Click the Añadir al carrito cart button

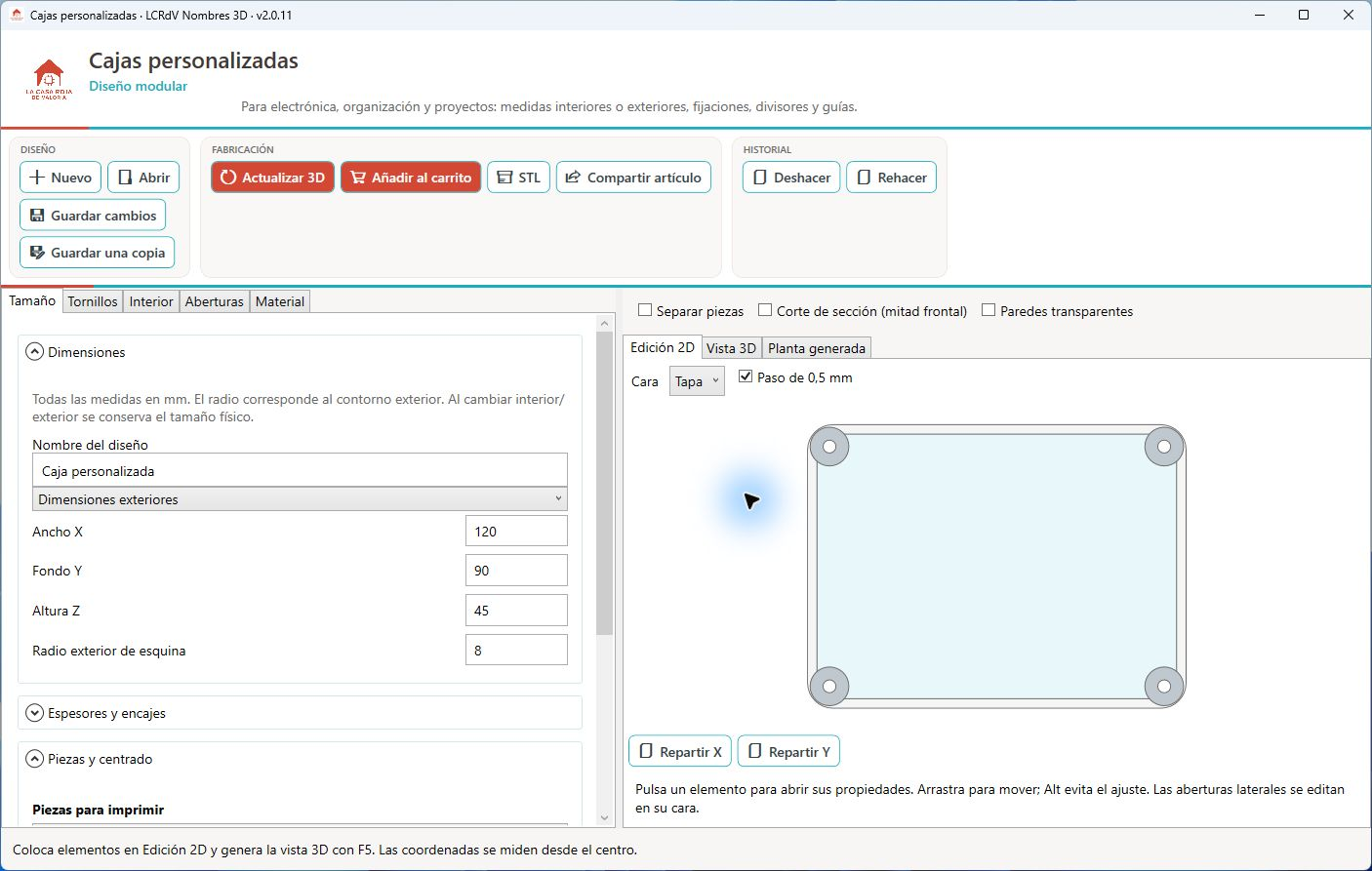411,178
